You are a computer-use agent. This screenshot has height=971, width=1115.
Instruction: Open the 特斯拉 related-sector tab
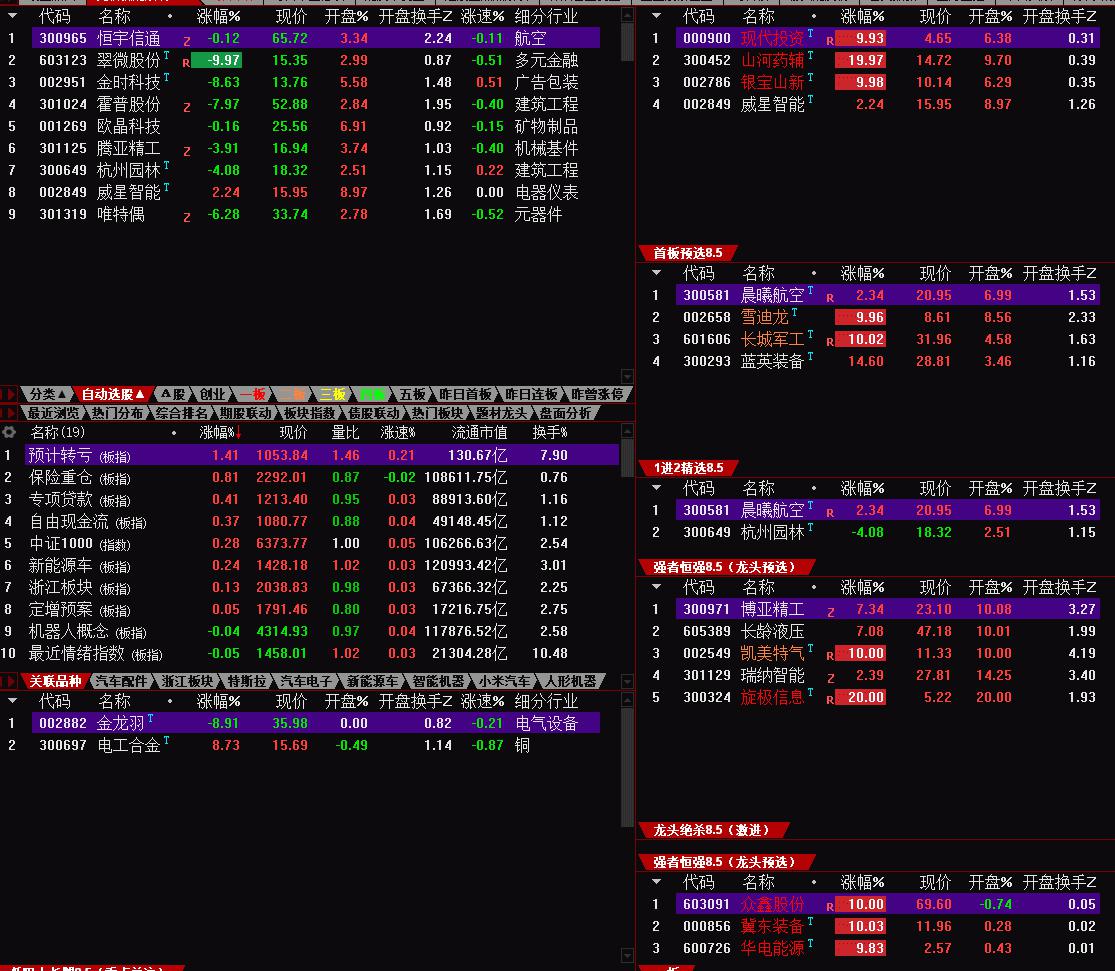pyautogui.click(x=246, y=681)
